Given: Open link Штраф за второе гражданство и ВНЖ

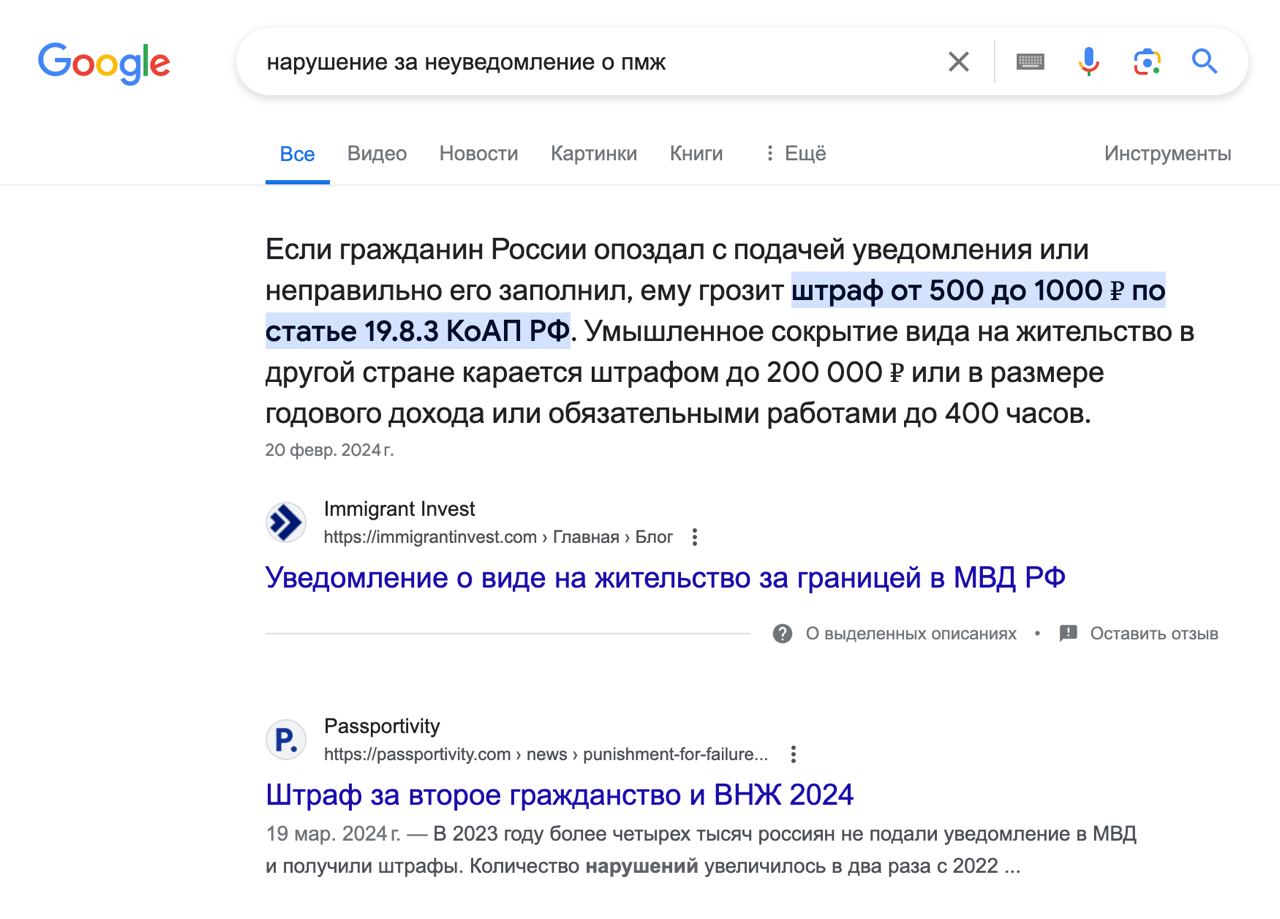Looking at the screenshot, I should [x=559, y=794].
